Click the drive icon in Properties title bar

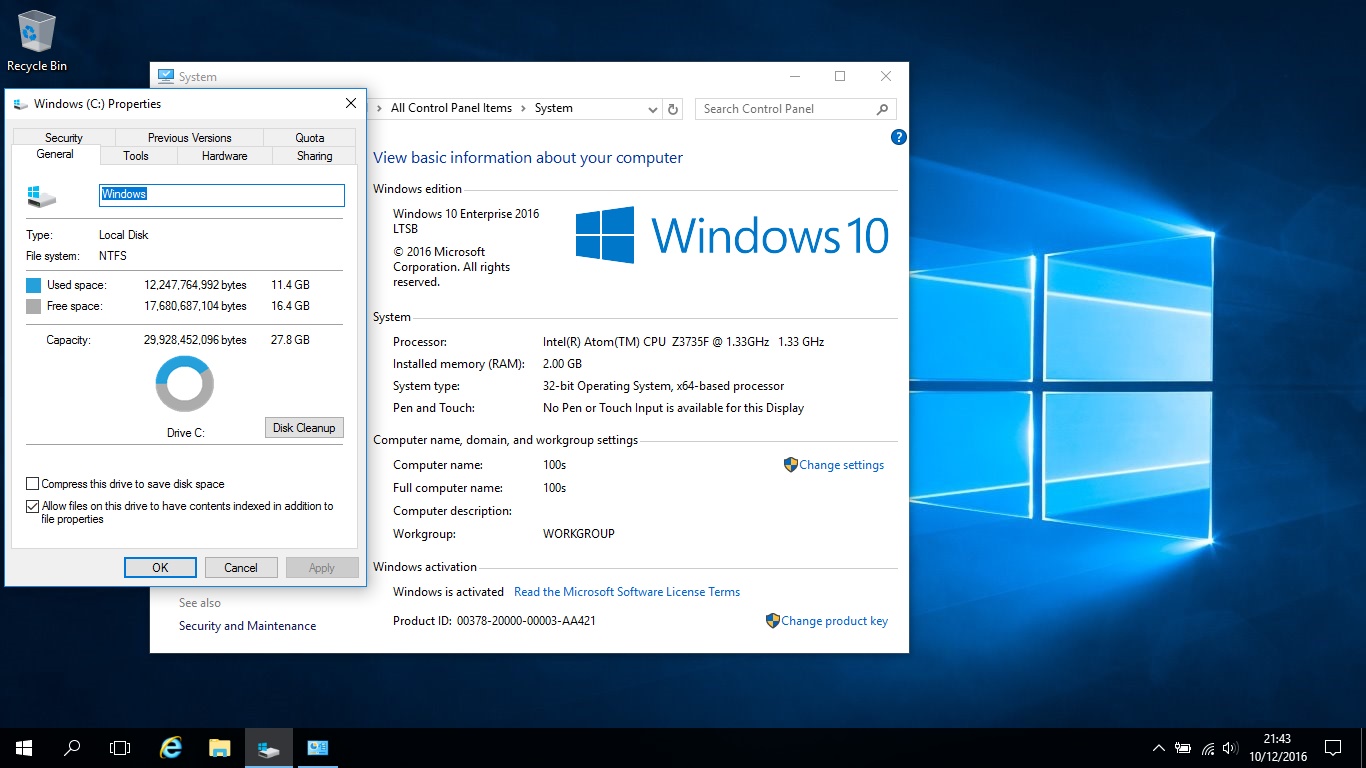tap(20, 104)
